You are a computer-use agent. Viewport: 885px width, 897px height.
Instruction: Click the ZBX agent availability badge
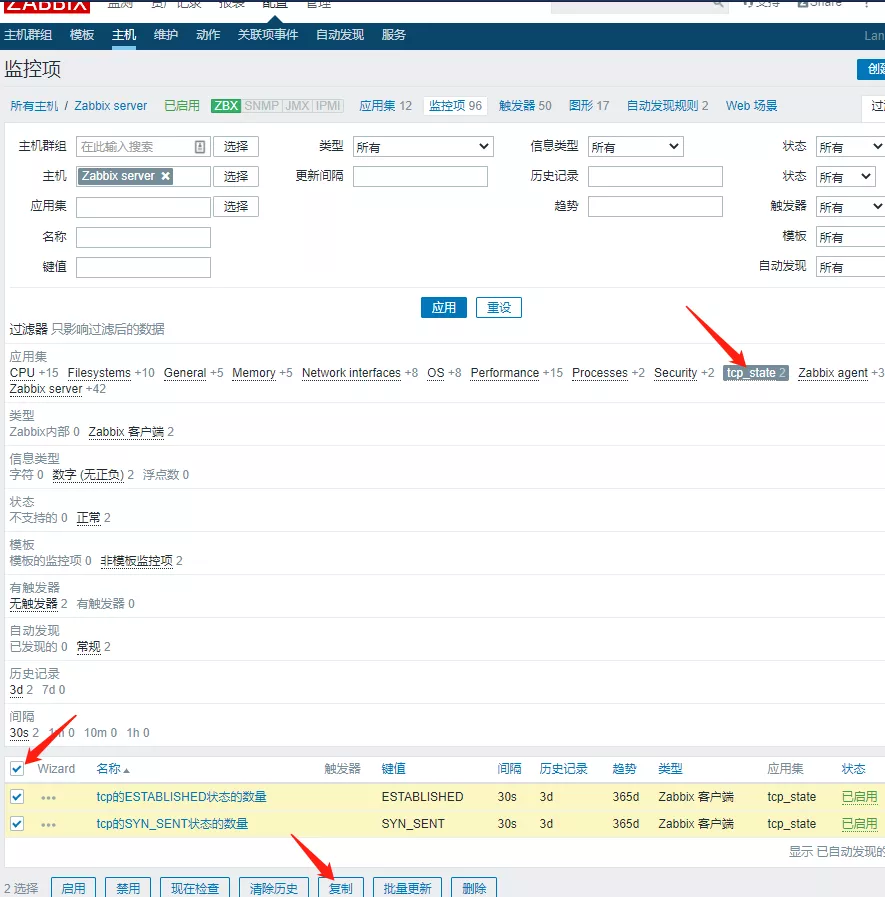point(226,106)
